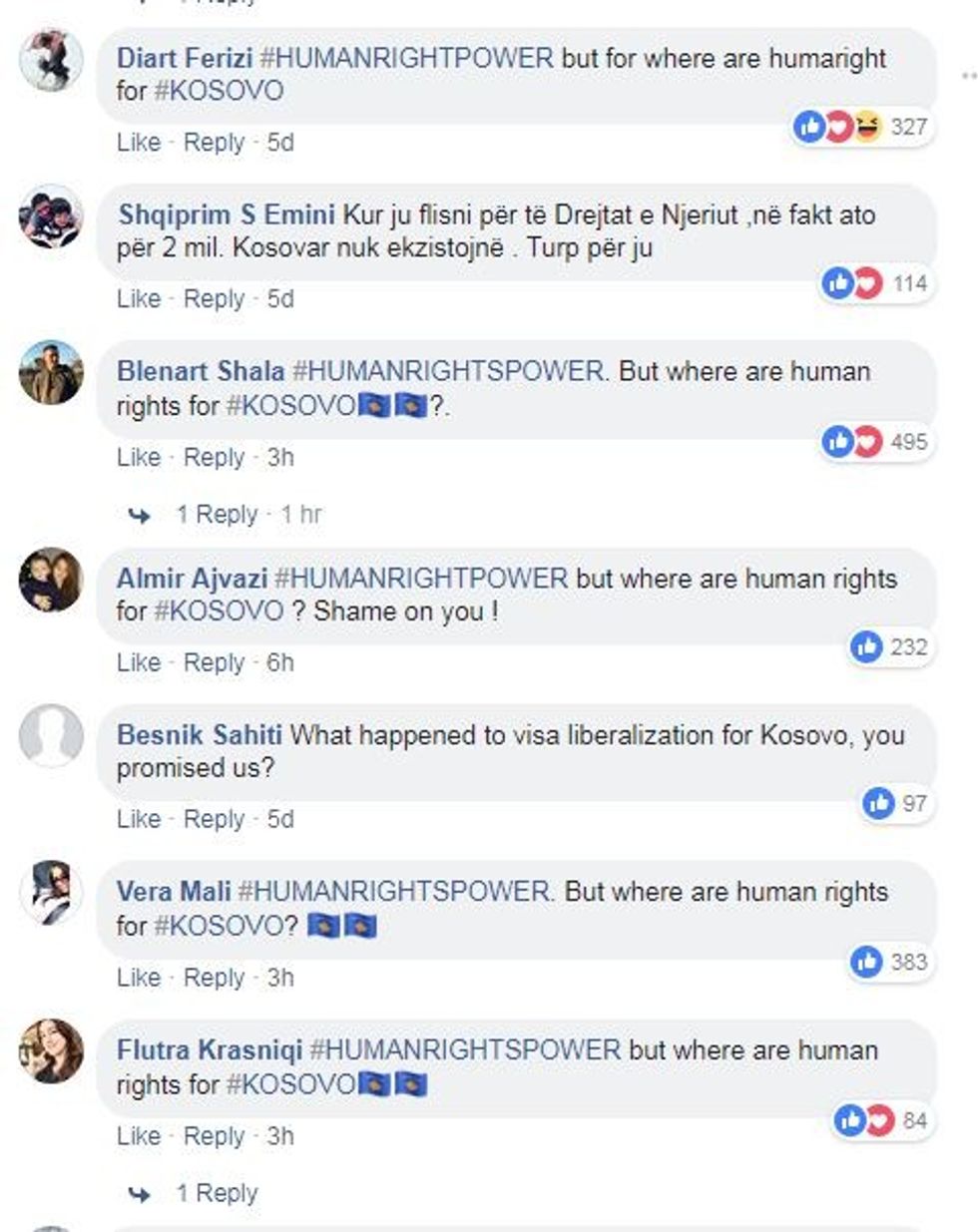Open reaction icons on Flutra Krasniqi's comment
The image size is (978, 1232).
tap(864, 1120)
